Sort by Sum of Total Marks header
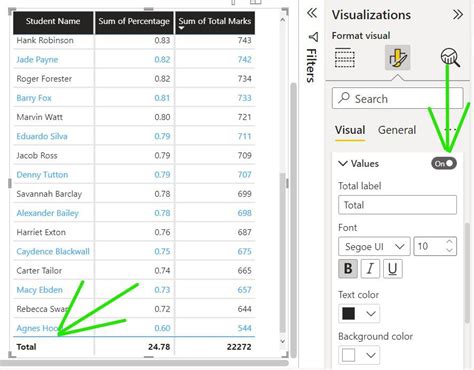This screenshot has height=370, width=474. coord(215,23)
